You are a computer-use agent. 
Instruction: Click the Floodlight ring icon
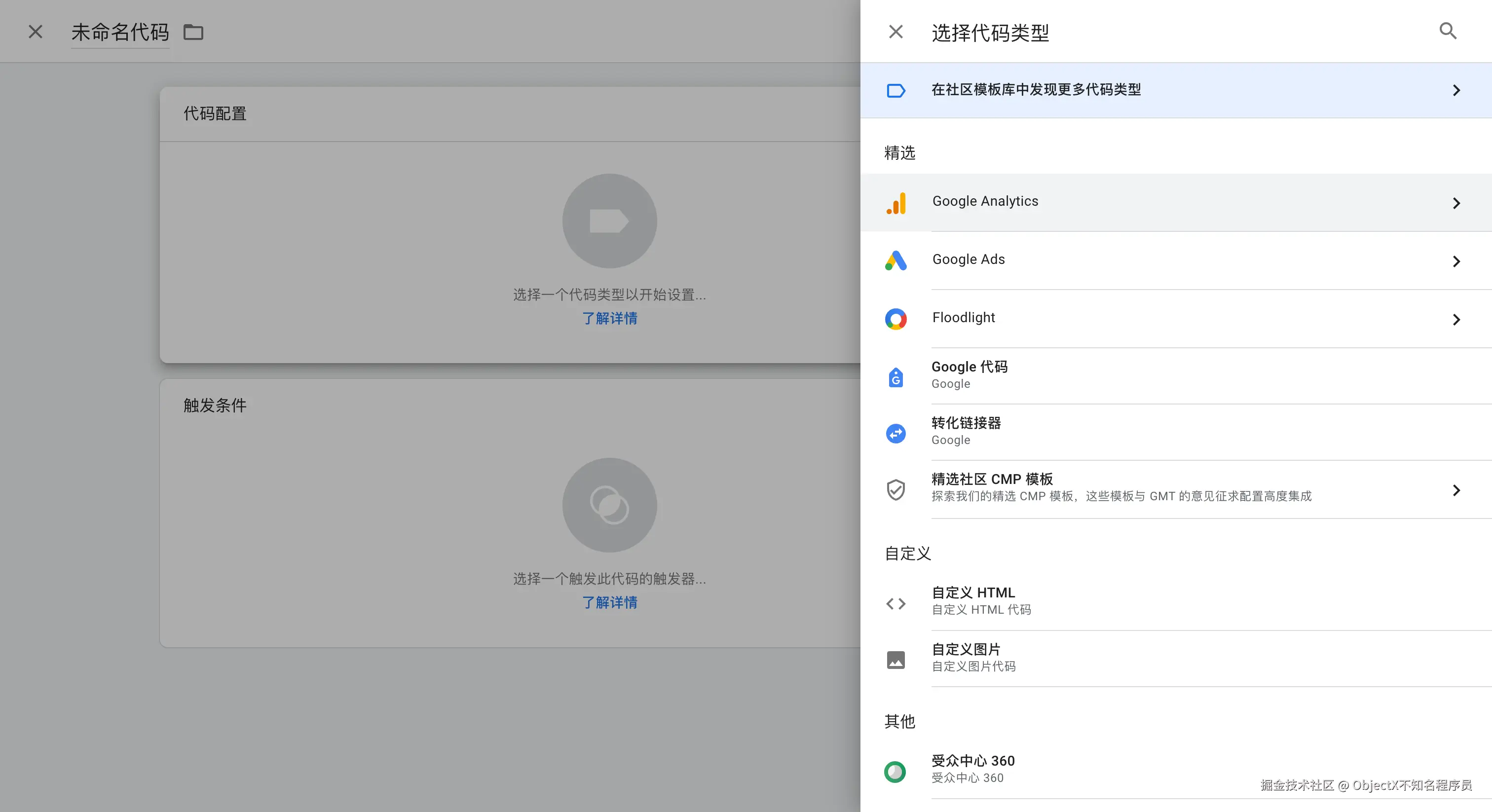pyautogui.click(x=896, y=319)
